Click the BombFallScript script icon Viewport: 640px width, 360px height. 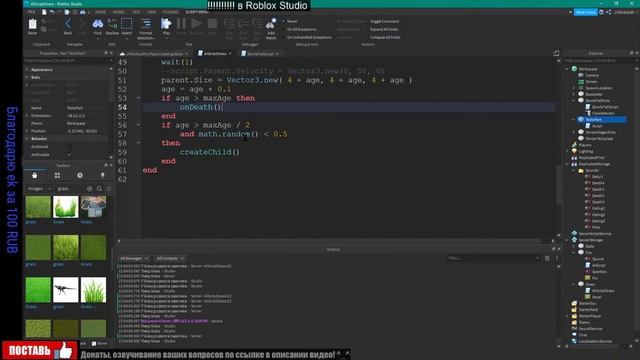pyautogui.click(x=588, y=107)
